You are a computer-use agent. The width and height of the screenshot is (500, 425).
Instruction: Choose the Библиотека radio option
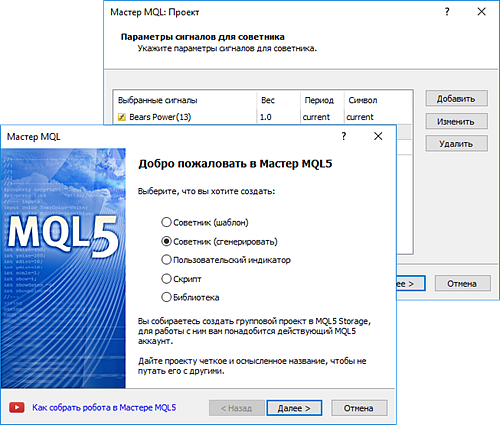[x=190, y=297]
